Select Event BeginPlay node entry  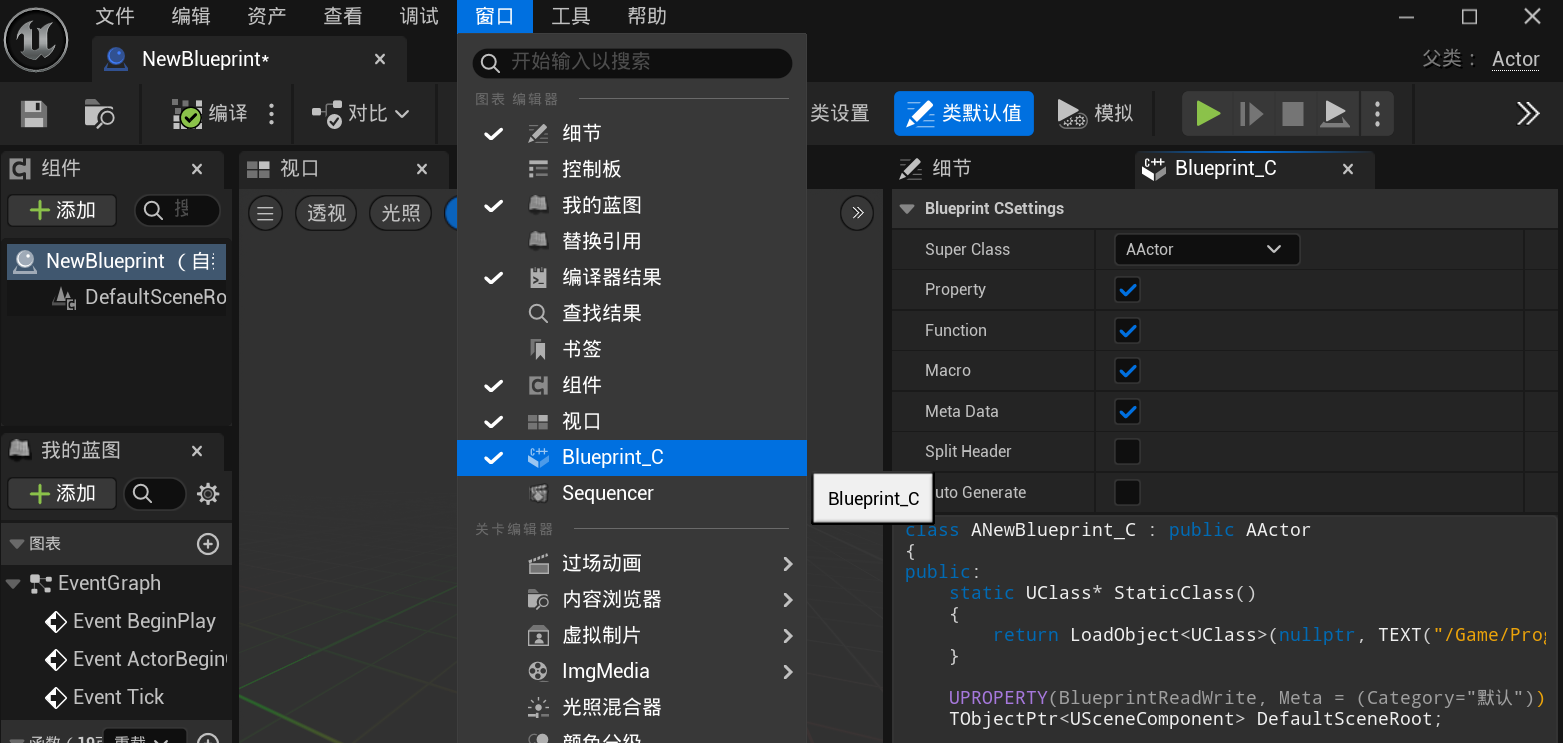point(131,621)
